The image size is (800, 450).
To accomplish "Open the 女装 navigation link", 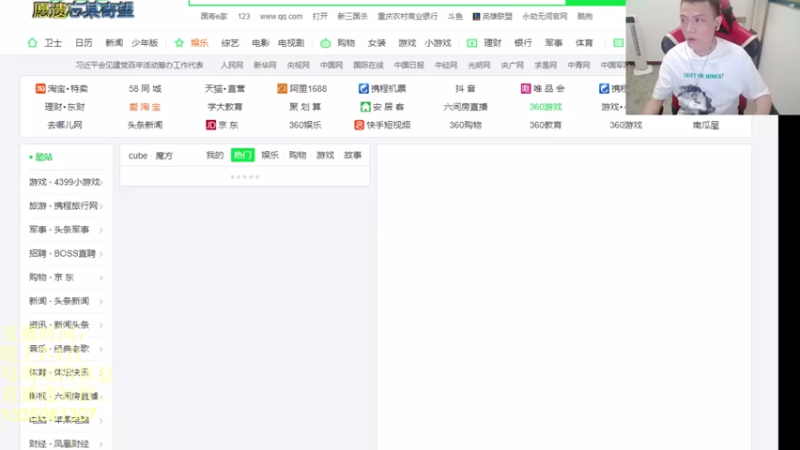I will tap(377, 43).
